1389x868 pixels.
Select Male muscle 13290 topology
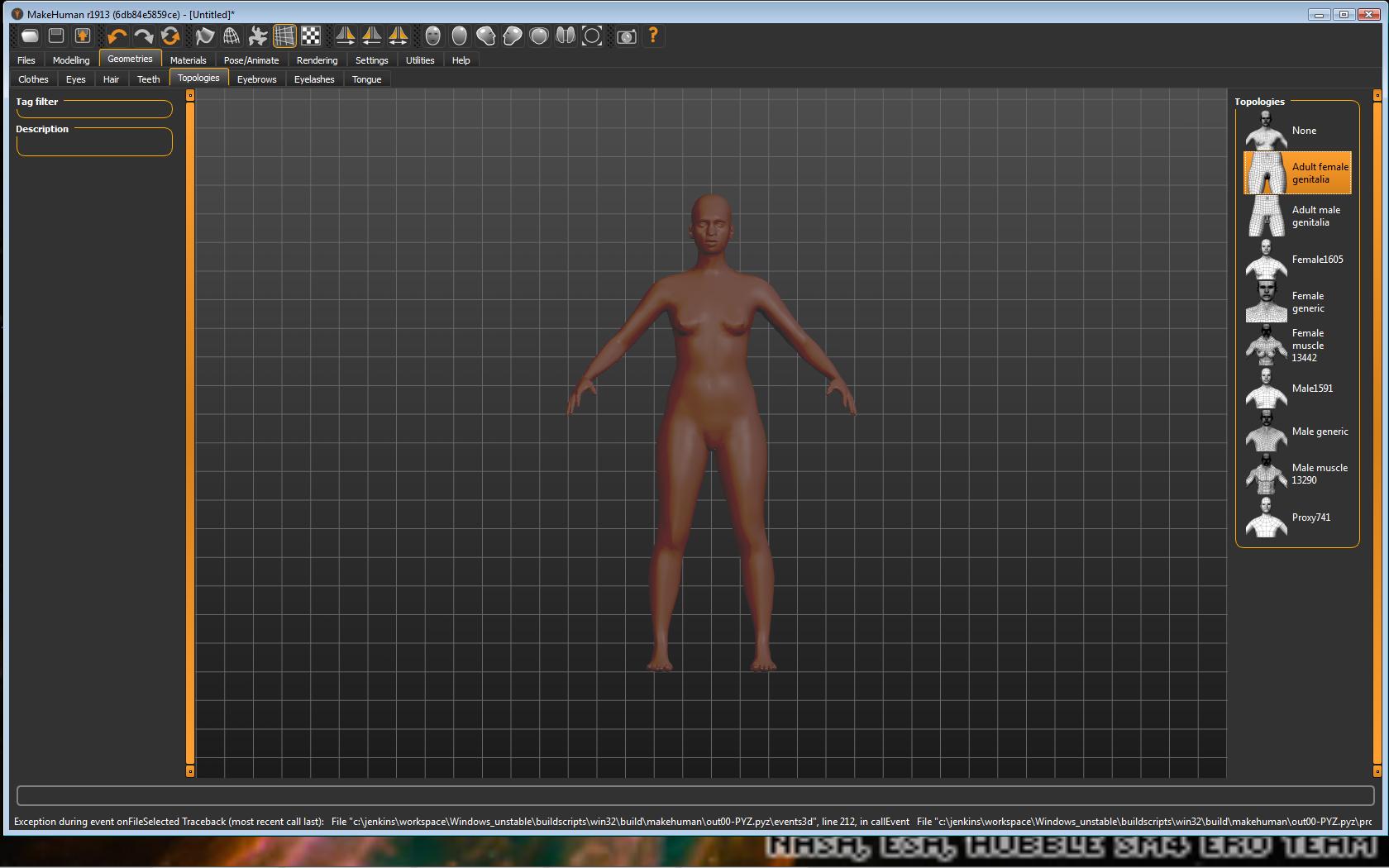click(x=1297, y=474)
